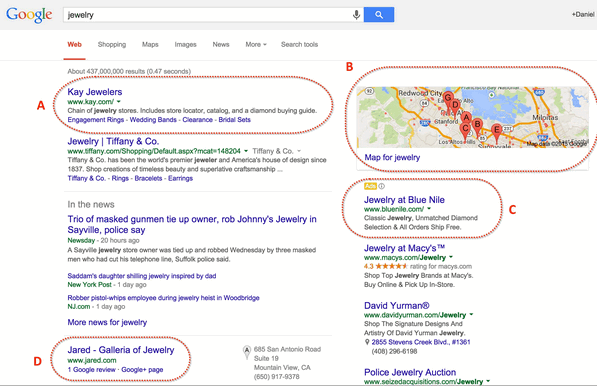Image resolution: width=597 pixels, height=386 pixels.
Task: Open Clearance sitelink under Kay
Action: 198,120
